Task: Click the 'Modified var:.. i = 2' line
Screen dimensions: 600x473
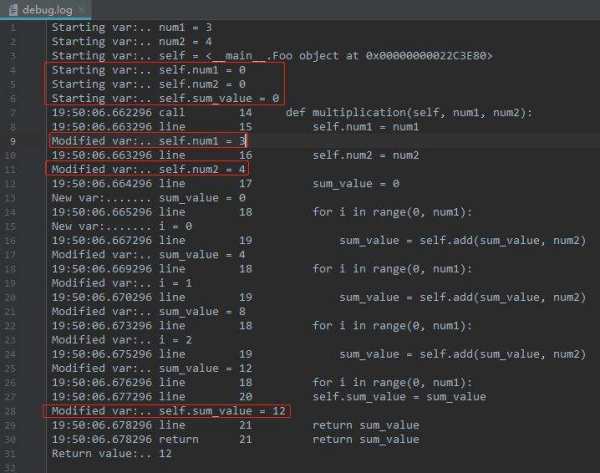Action: point(110,340)
